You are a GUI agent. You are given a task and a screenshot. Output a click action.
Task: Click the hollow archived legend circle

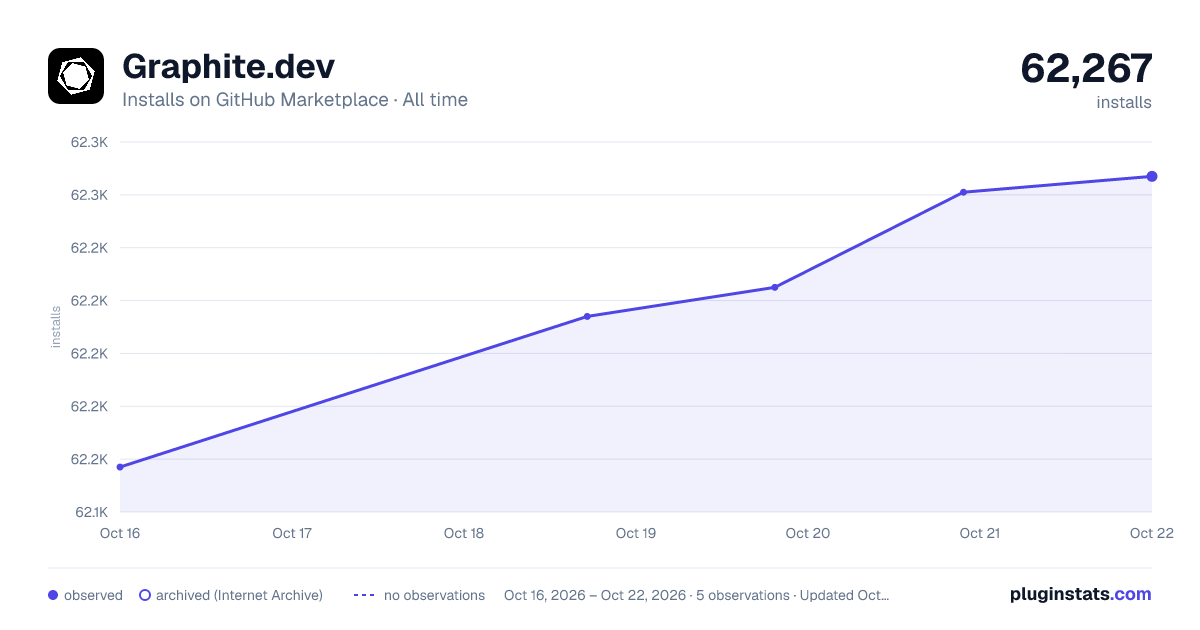pos(145,595)
